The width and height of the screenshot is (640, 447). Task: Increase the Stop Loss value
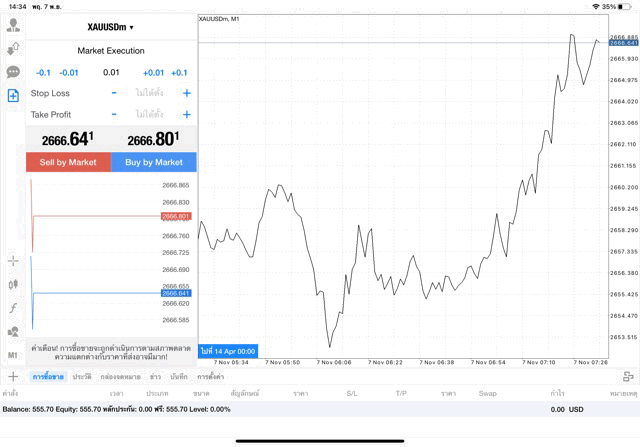[186, 93]
